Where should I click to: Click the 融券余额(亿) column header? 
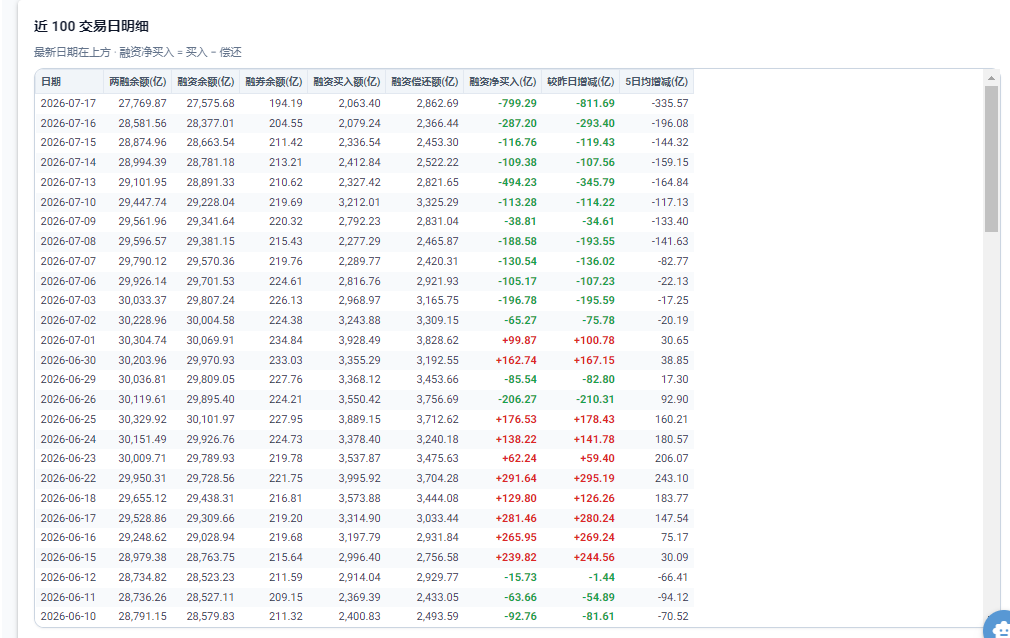point(274,82)
